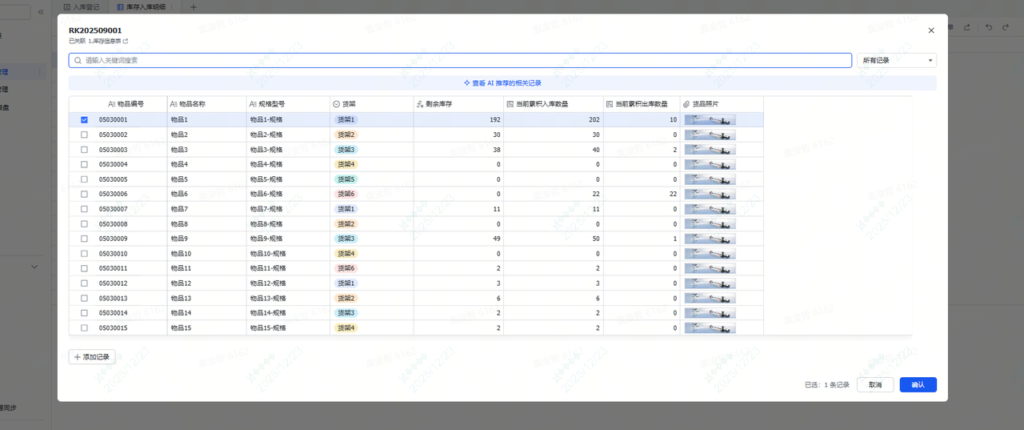Screen dimensions: 1024x430
Task: Close the RK202509001 dialog with X
Action: [929, 30]
